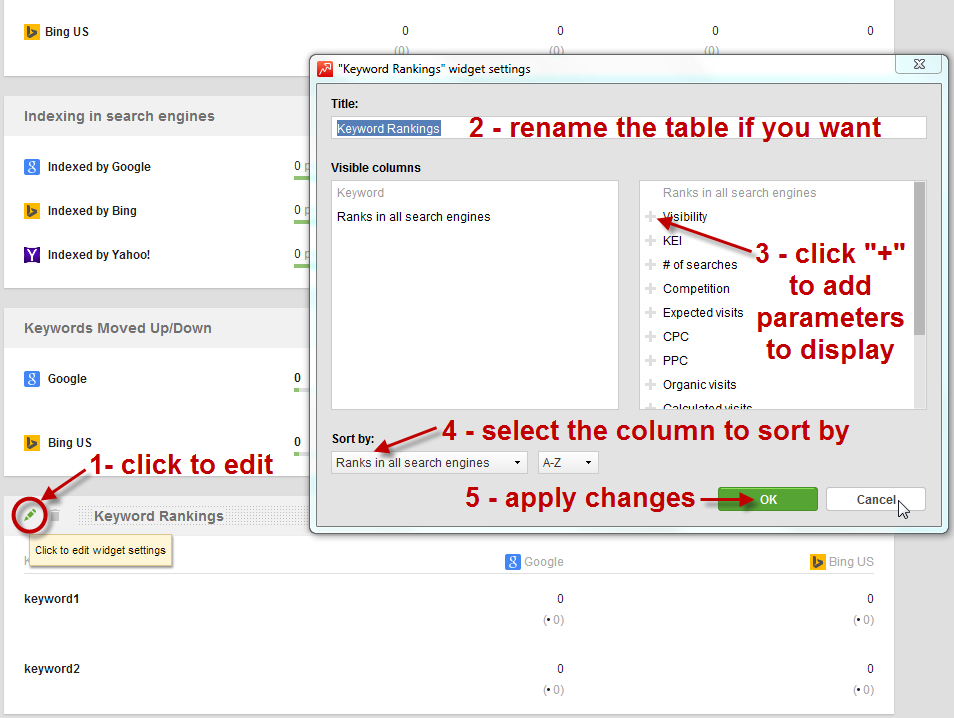Select Visibility in available columns list
The image size is (954, 718).
[x=685, y=217]
